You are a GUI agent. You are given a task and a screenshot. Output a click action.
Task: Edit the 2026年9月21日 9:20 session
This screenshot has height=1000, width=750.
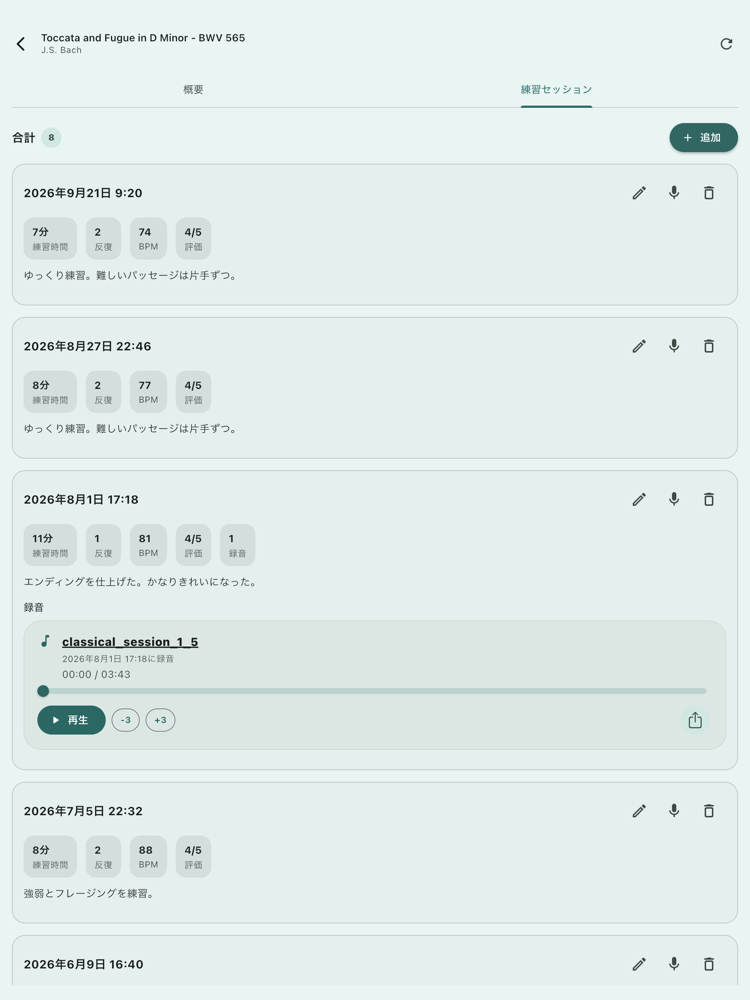tap(639, 193)
